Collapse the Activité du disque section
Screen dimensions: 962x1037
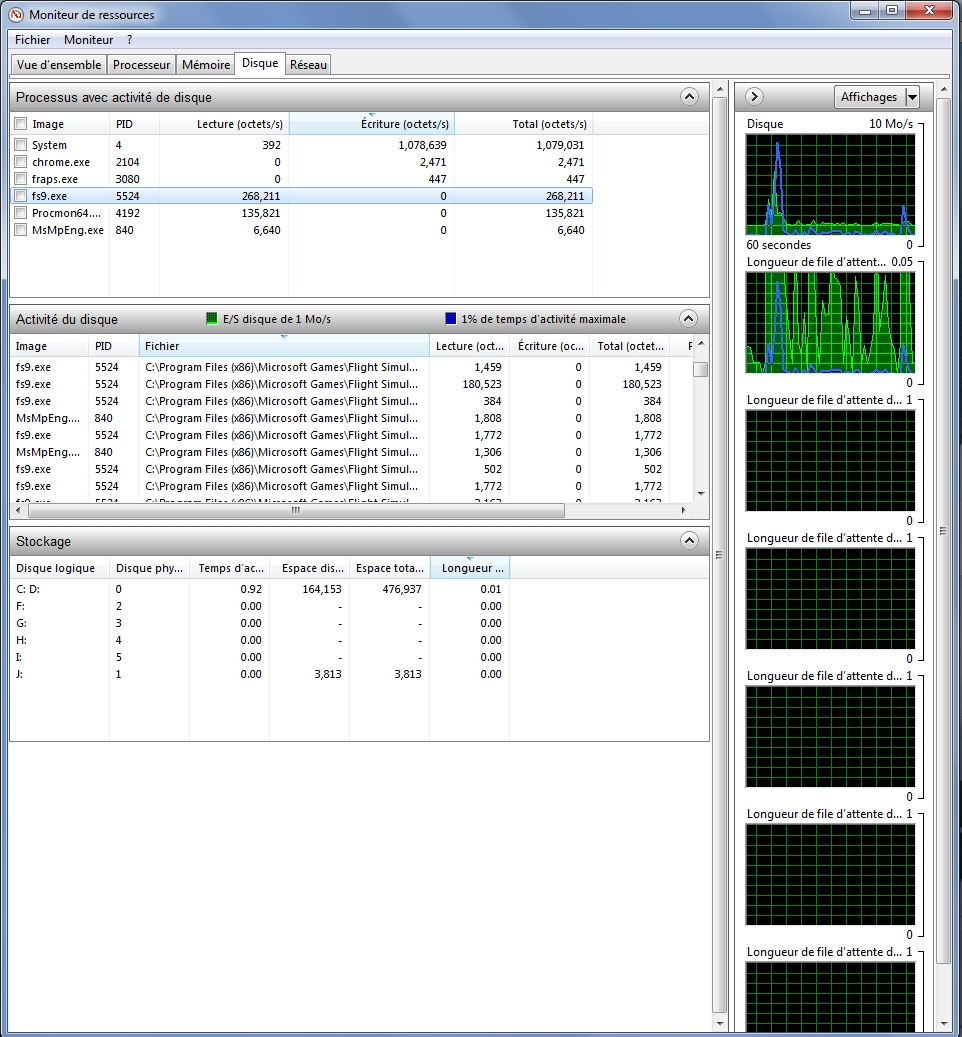pos(688,319)
